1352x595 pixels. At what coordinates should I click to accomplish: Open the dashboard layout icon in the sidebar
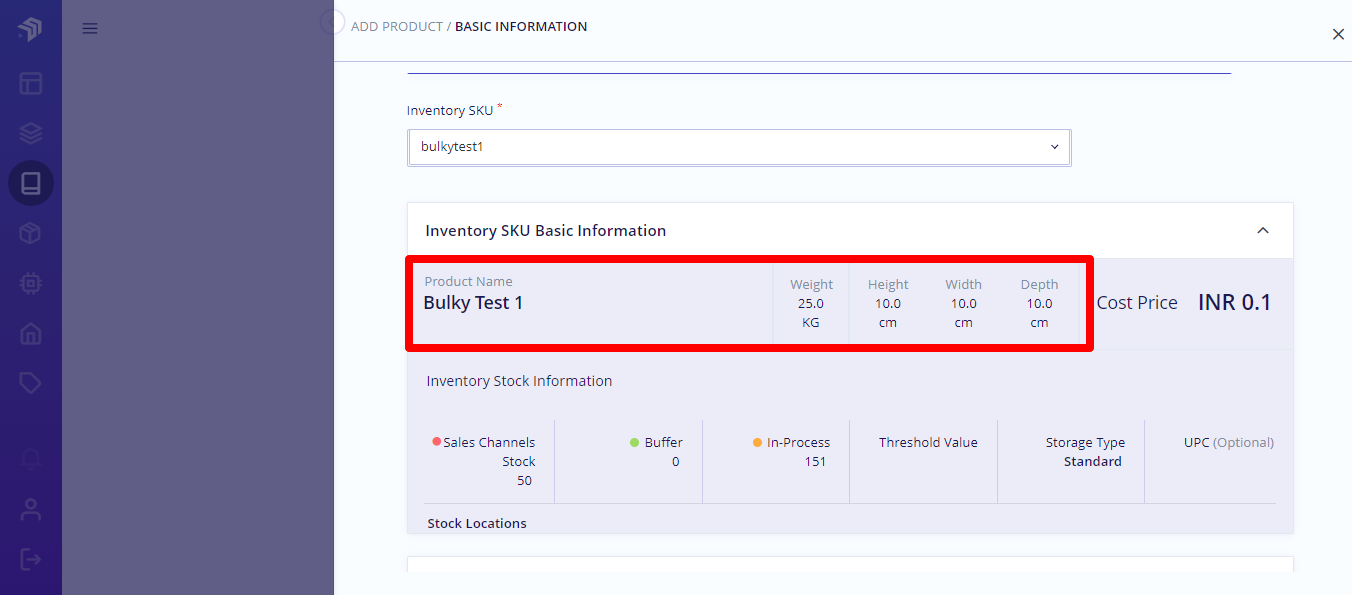pos(31,83)
